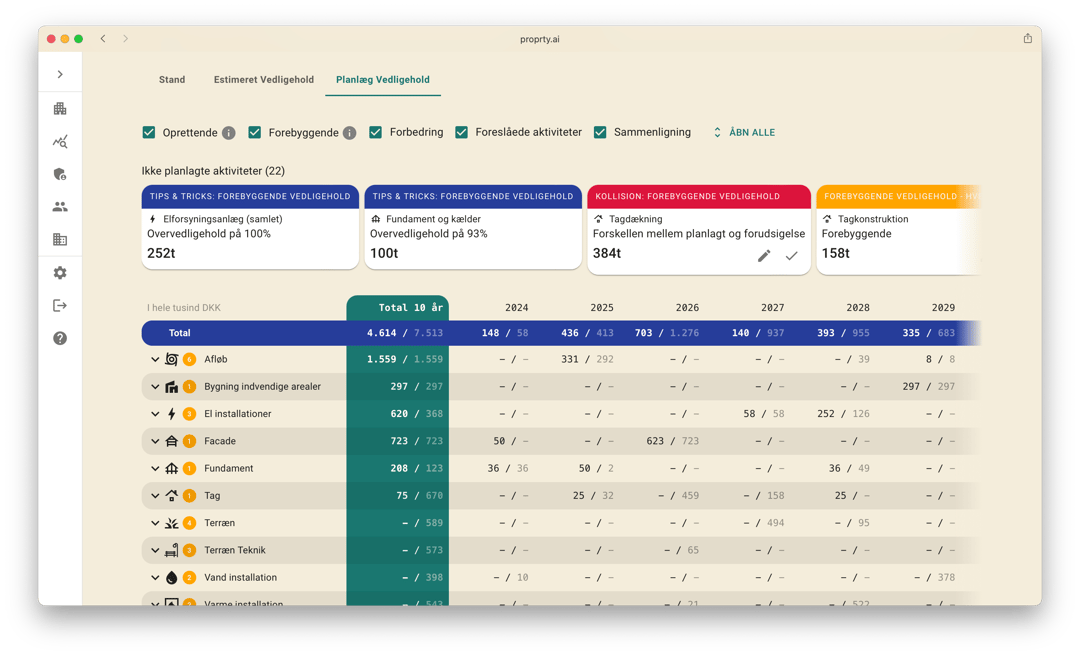The width and height of the screenshot is (1080, 656).
Task: Open settings gear in sidebar
Action: [x=60, y=273]
